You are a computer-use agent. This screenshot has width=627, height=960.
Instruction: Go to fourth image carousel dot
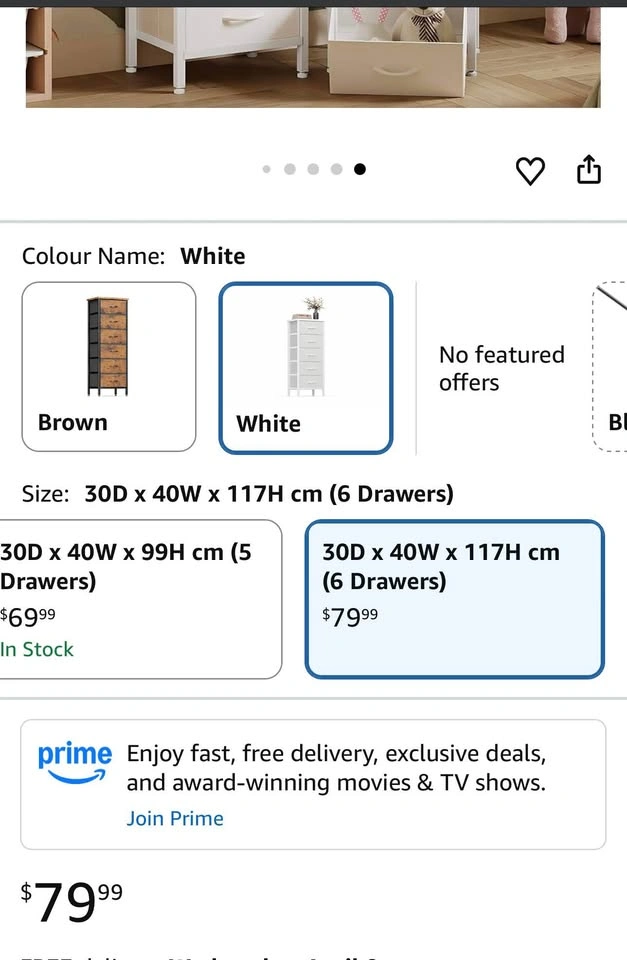point(336,169)
